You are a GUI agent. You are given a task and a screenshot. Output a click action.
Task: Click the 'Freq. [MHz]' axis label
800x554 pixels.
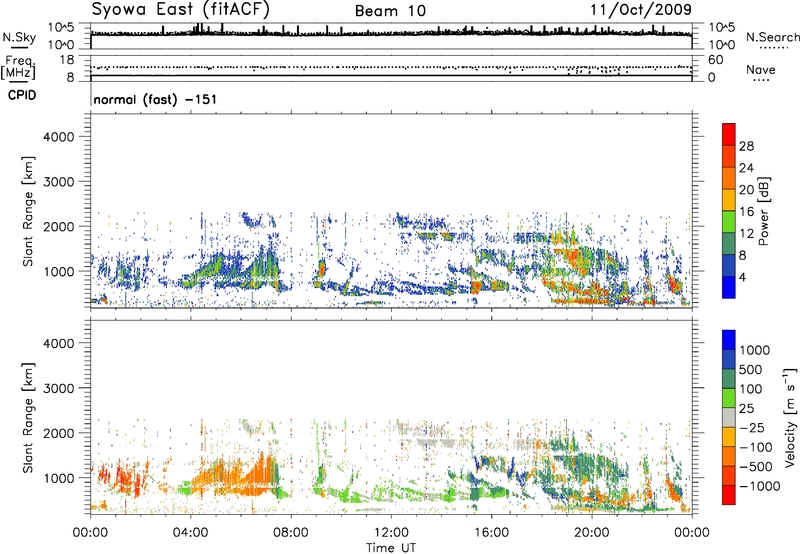pos(18,67)
